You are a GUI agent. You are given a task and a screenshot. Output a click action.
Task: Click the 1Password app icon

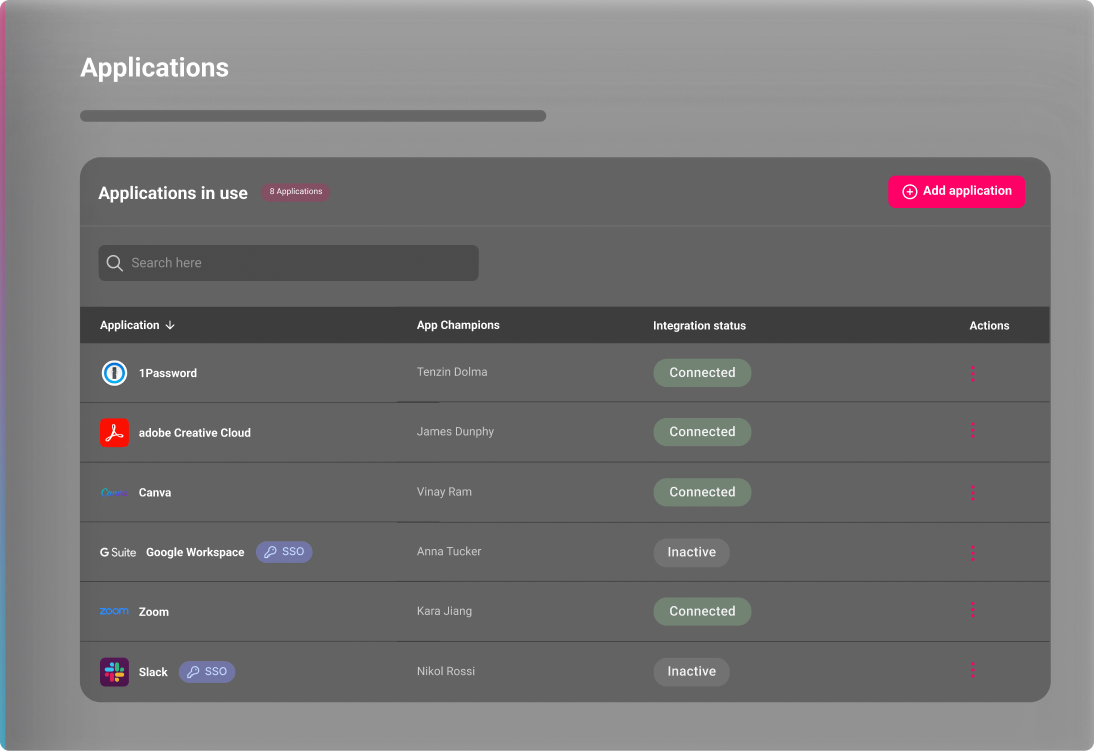pyautogui.click(x=114, y=373)
